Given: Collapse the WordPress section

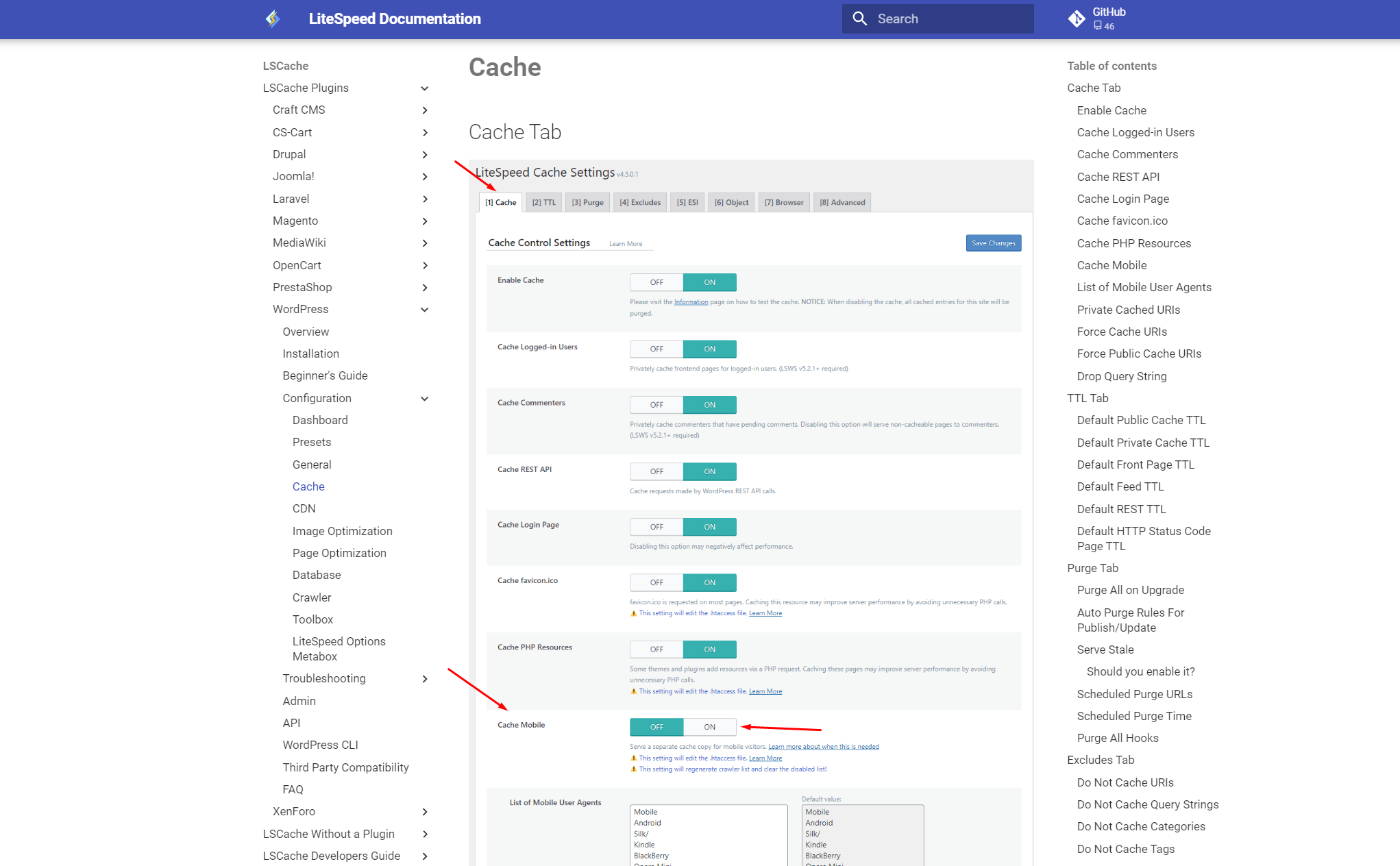Looking at the screenshot, I should [x=425, y=310].
